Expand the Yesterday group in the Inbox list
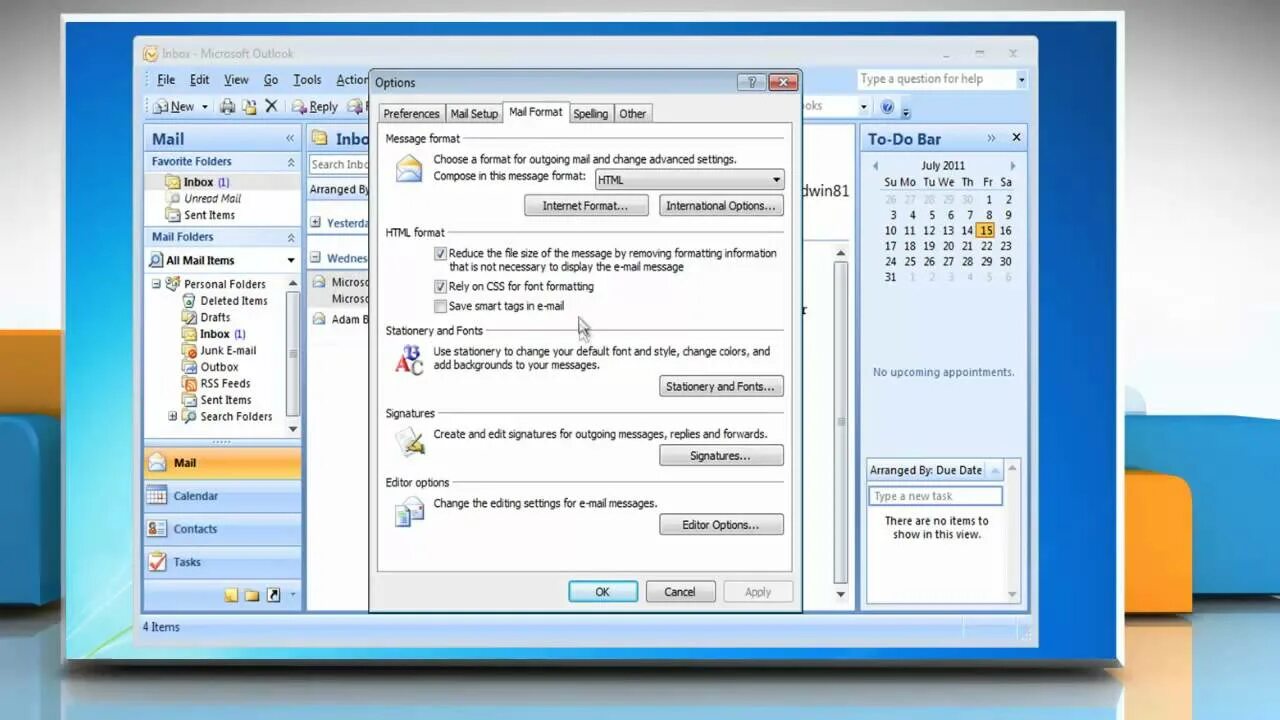Viewport: 1280px width, 720px height. point(315,223)
